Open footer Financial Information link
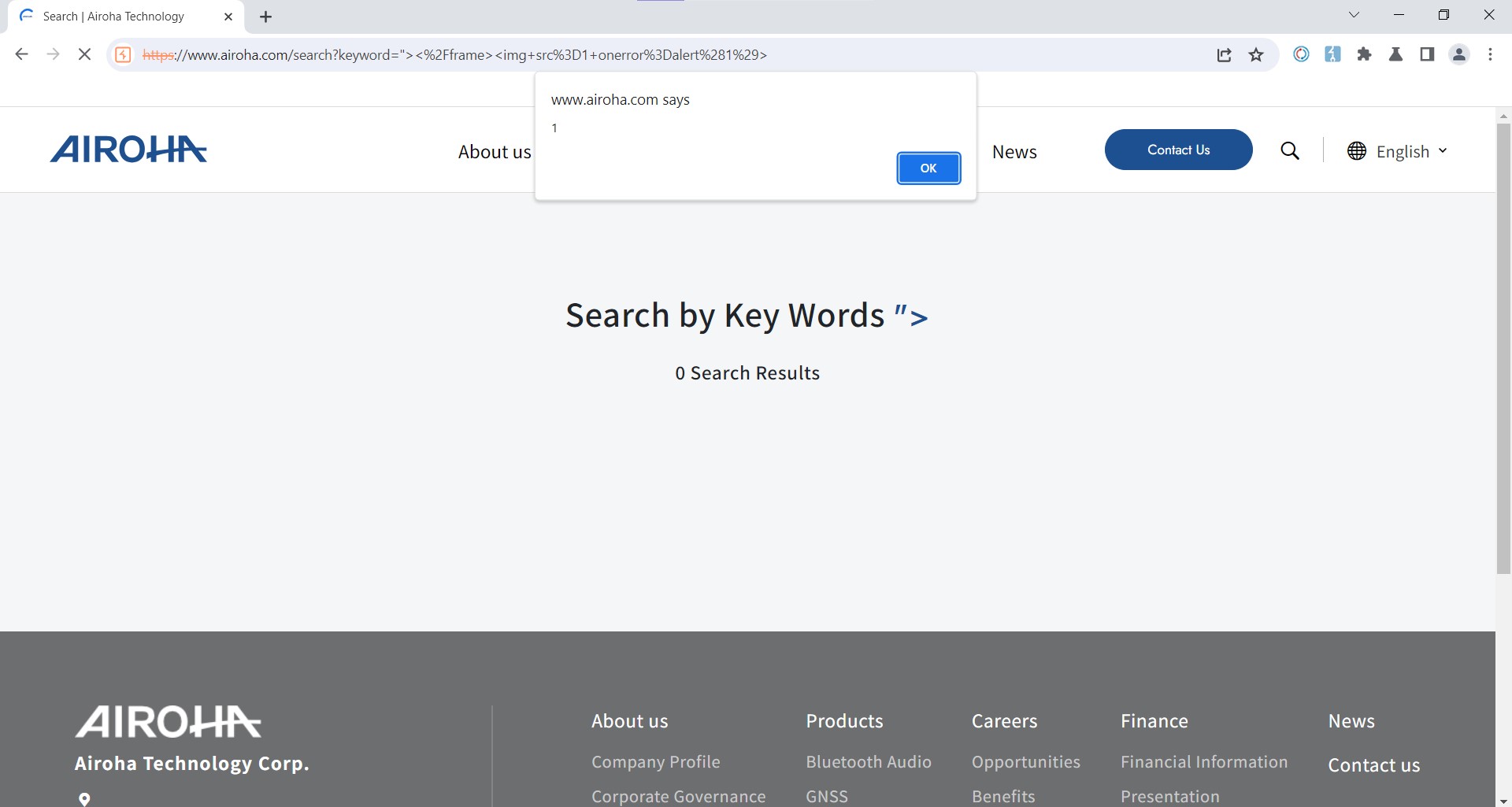This screenshot has height=807, width=1512. pos(1203,762)
